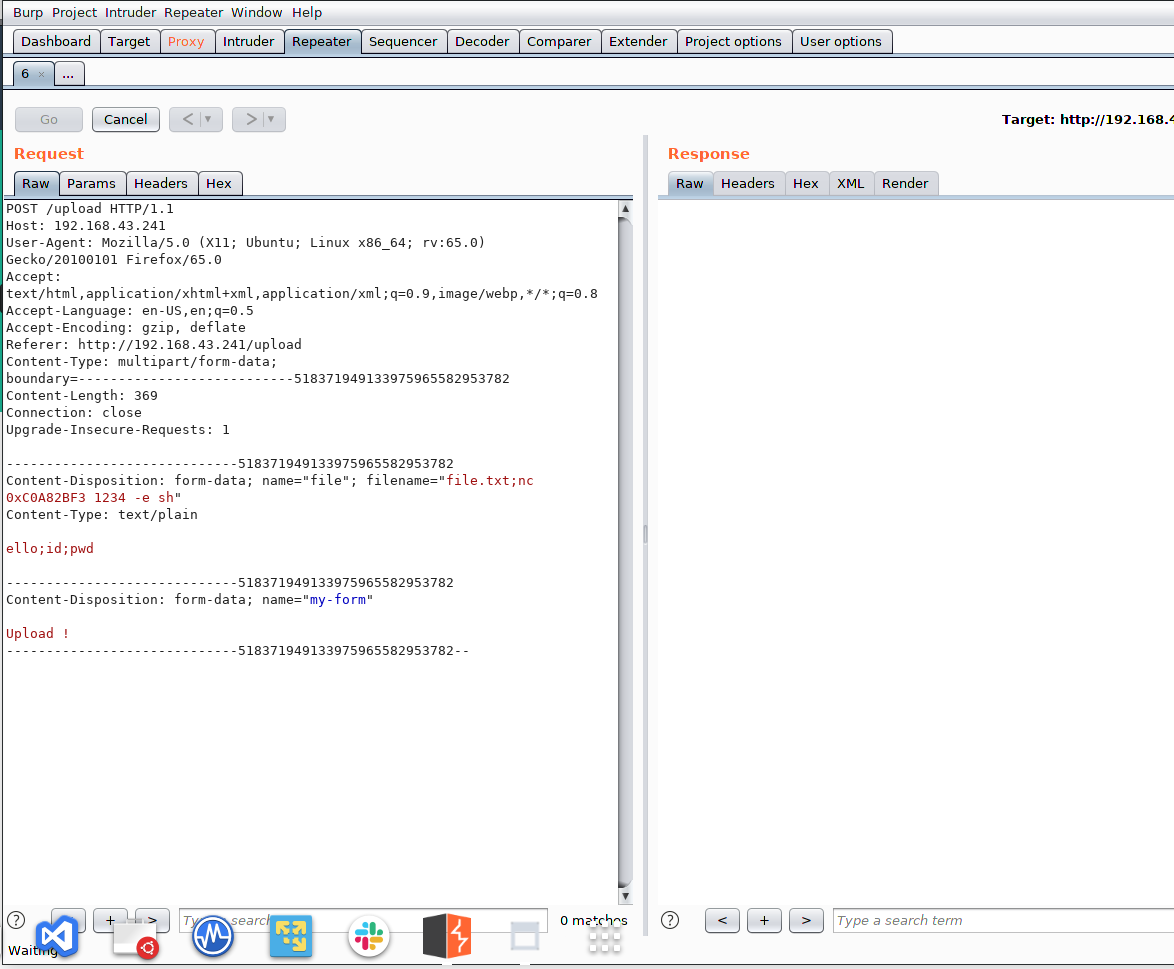Go to the previous request in history
The height and width of the screenshot is (969, 1174).
click(x=187, y=119)
